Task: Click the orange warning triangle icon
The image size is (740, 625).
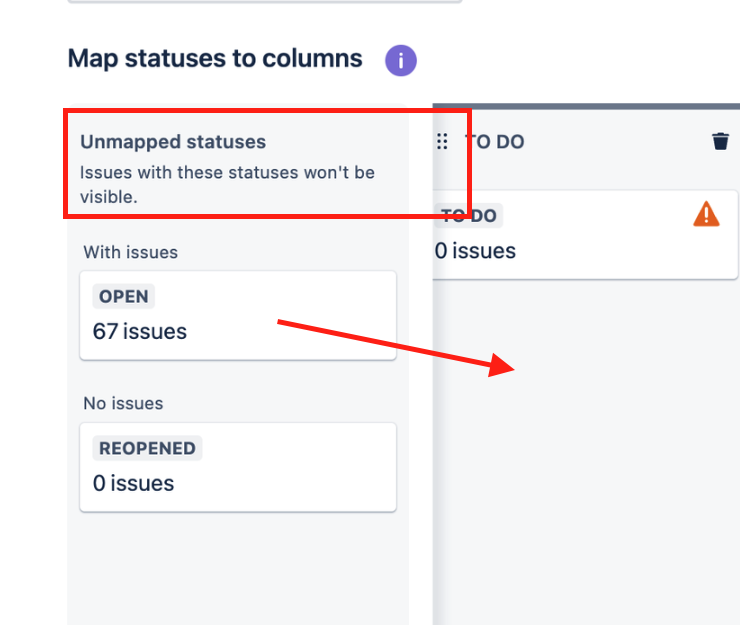Action: coord(706,214)
